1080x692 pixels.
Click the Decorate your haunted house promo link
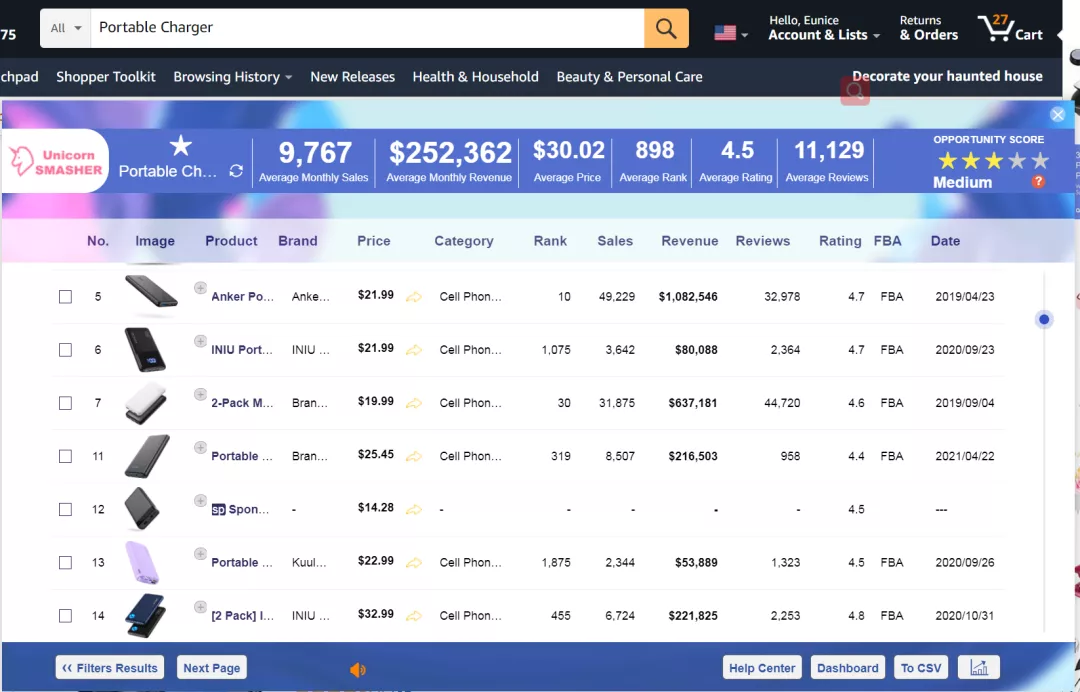coord(947,76)
